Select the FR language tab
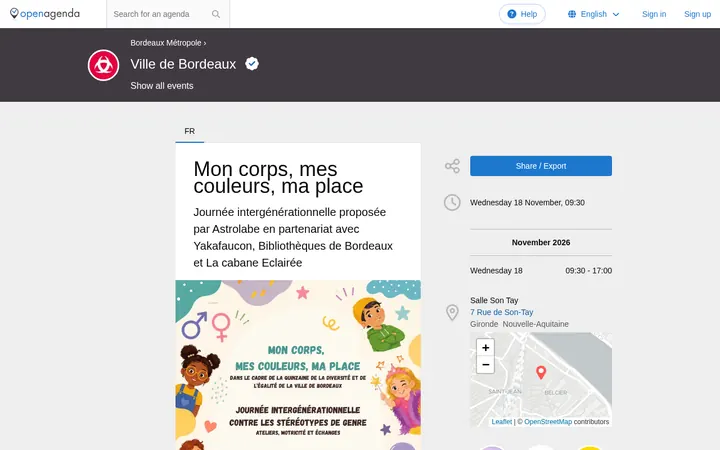This screenshot has height=450, width=720. [190, 131]
